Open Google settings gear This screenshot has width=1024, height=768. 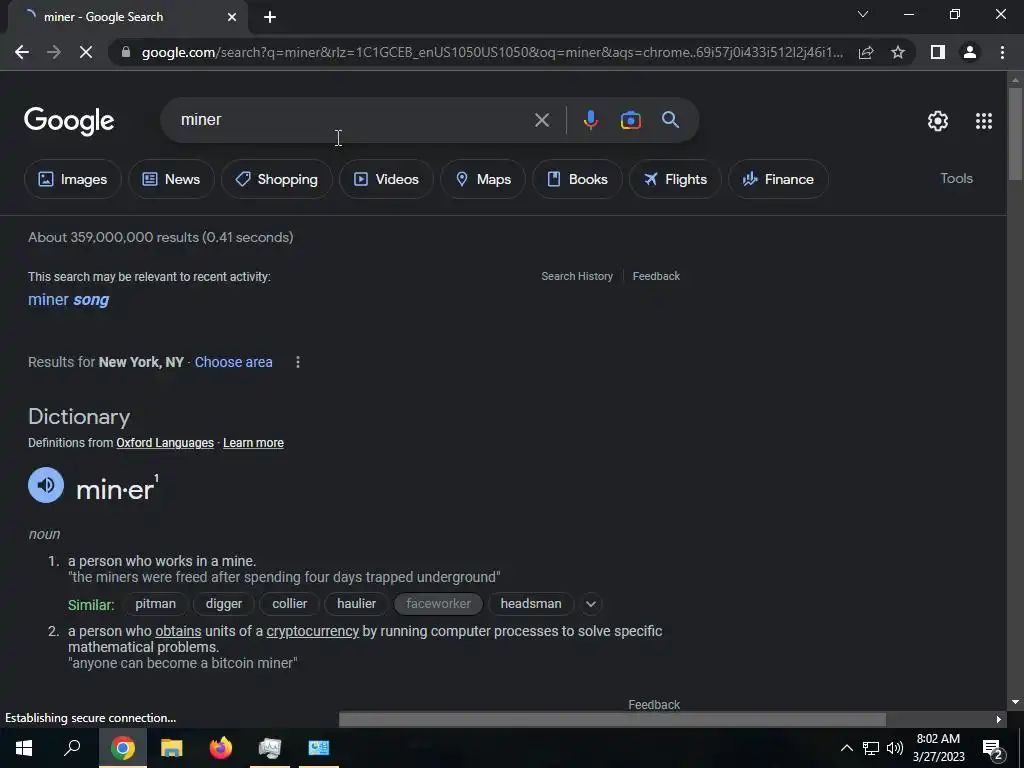click(x=938, y=121)
